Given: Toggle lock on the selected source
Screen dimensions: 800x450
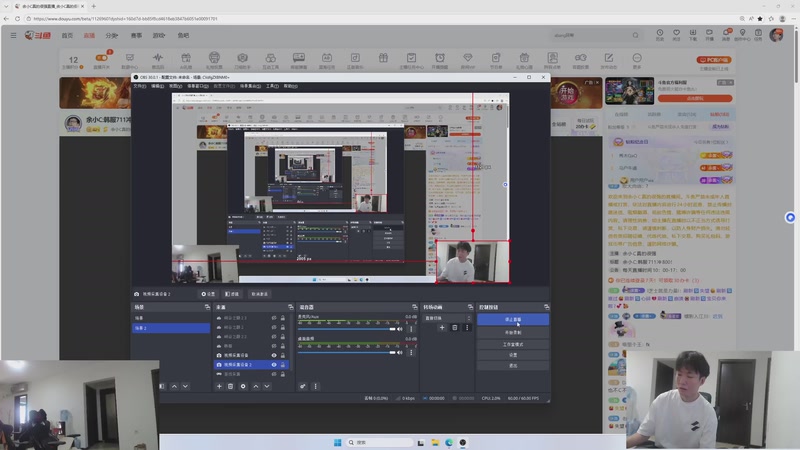Looking at the screenshot, I should point(284,365).
